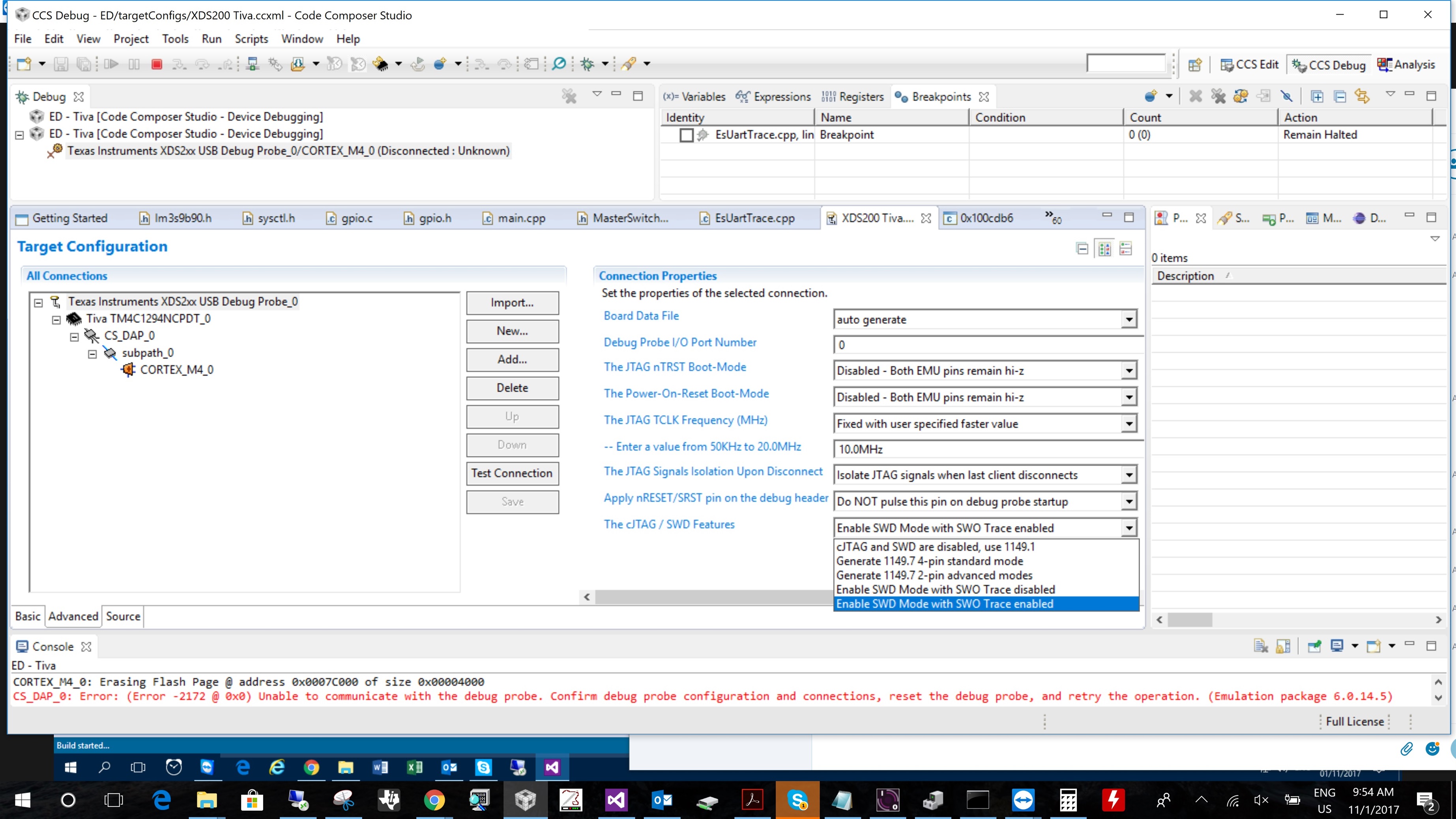Open the JTAG TCLK Frequency dropdown
The image size is (1456, 819).
1129,424
